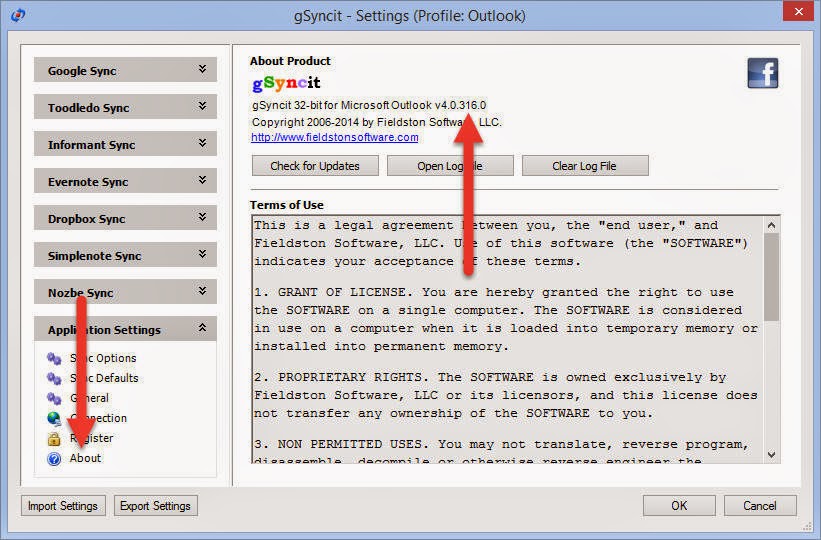Select Sync Defaults in Application Settings
The width and height of the screenshot is (821, 540).
(x=104, y=378)
